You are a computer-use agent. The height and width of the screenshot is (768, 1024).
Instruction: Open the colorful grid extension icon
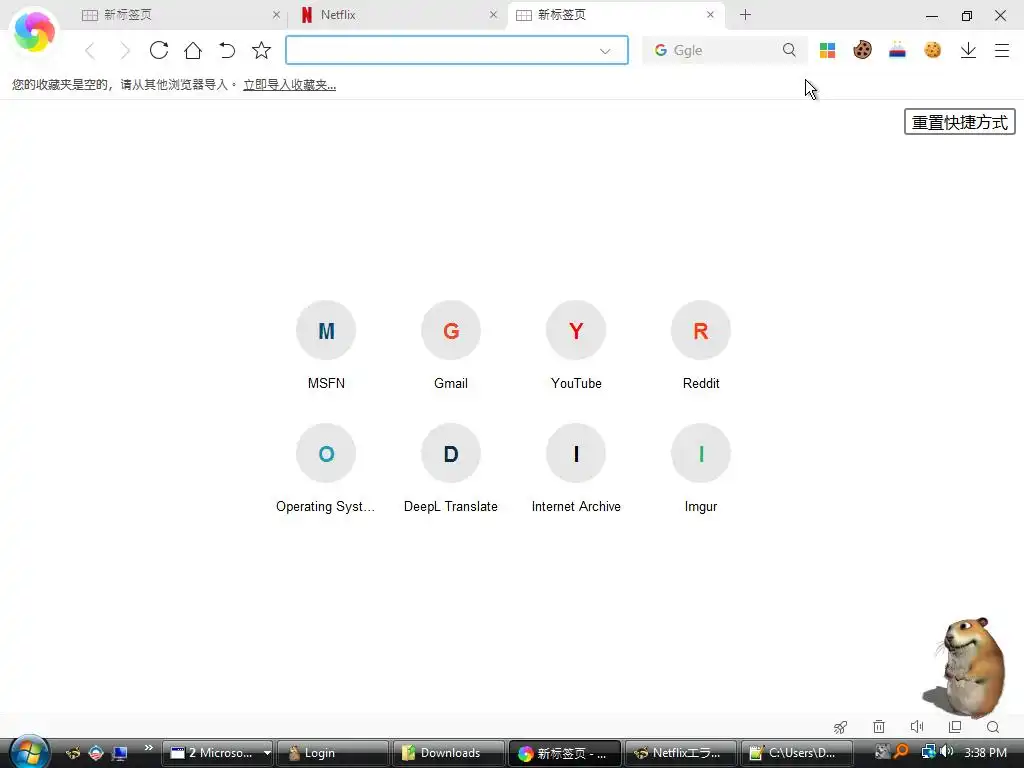click(827, 50)
